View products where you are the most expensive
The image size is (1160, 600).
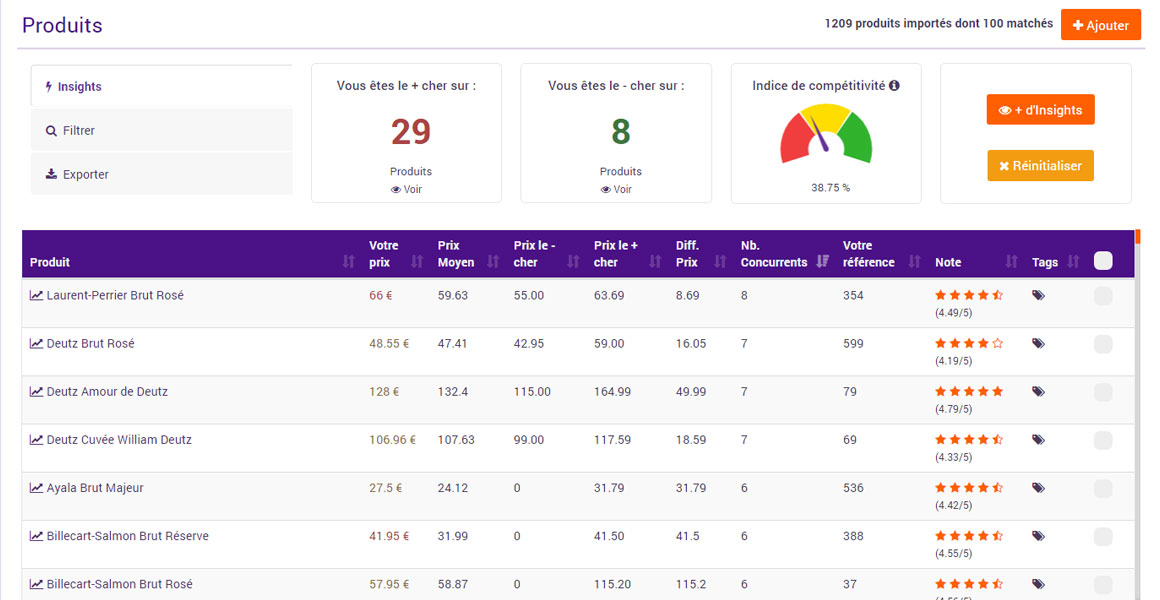(407, 189)
